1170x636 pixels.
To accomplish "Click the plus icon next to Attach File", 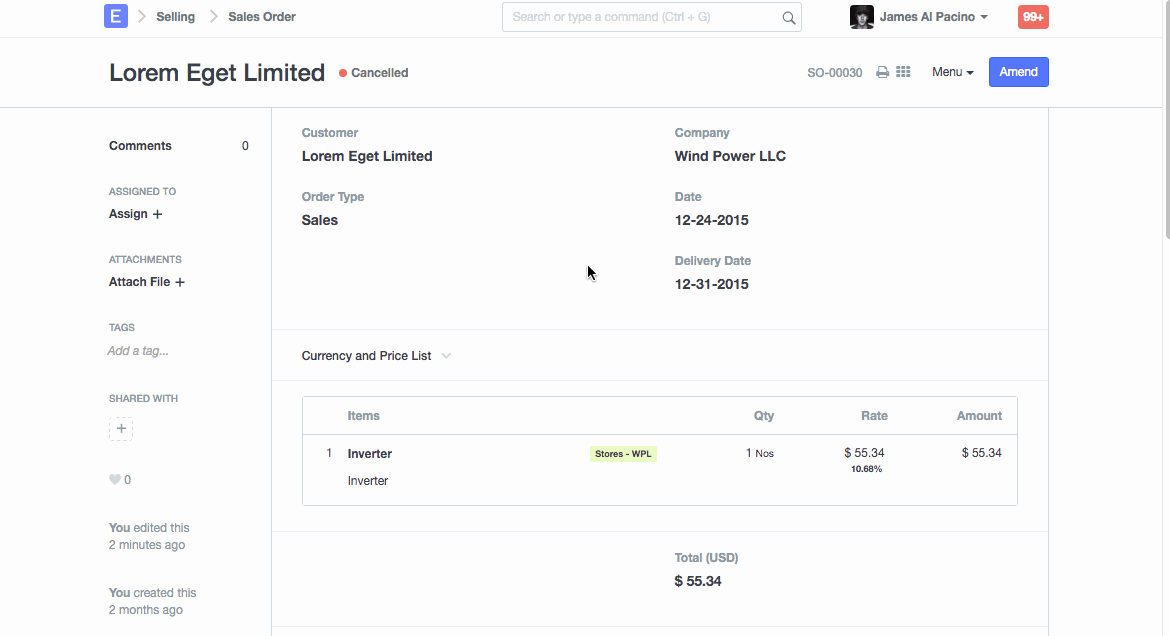I will pos(180,282).
